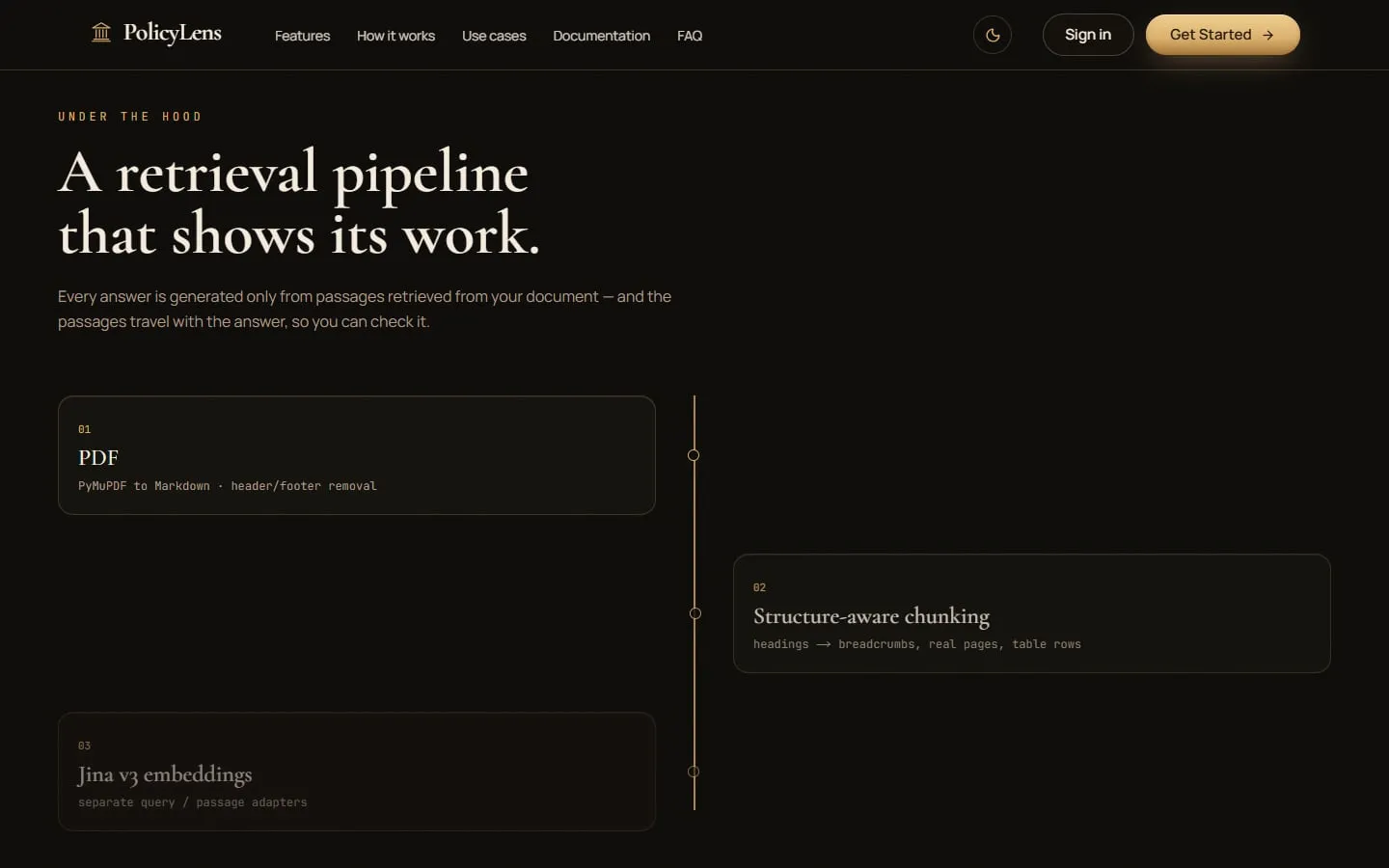Click the PolicyLens building logo icon

point(101,34)
